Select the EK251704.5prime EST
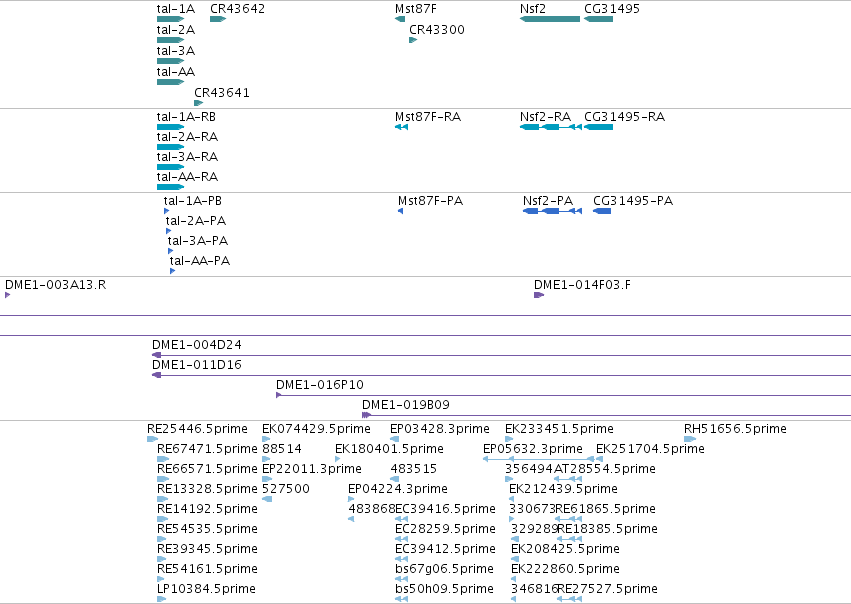 click(x=599, y=459)
